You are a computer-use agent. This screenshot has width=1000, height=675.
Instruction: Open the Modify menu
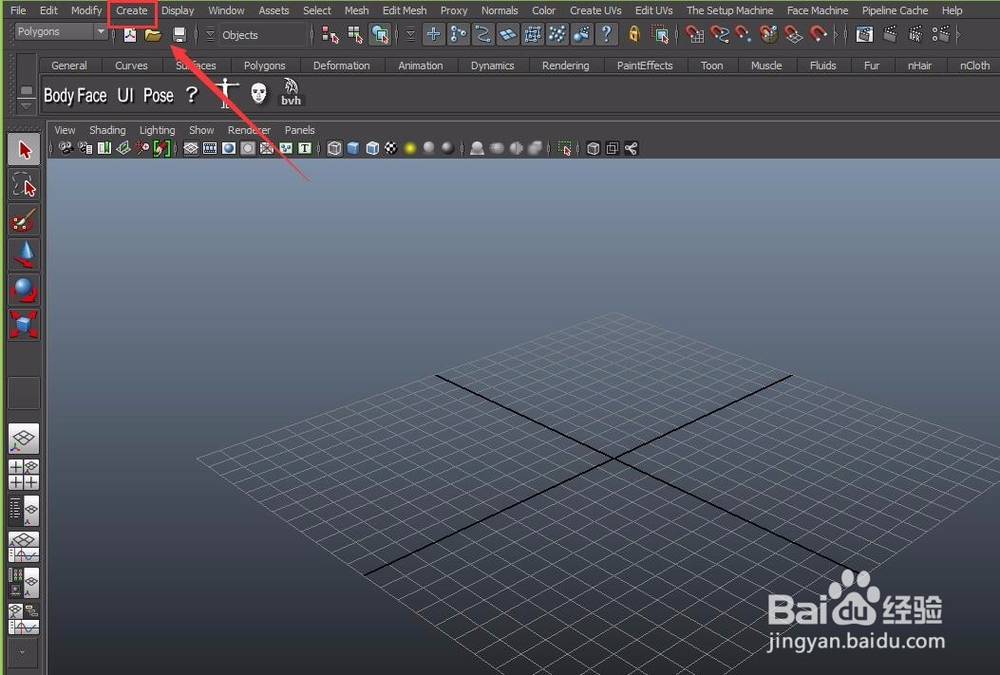pos(86,11)
